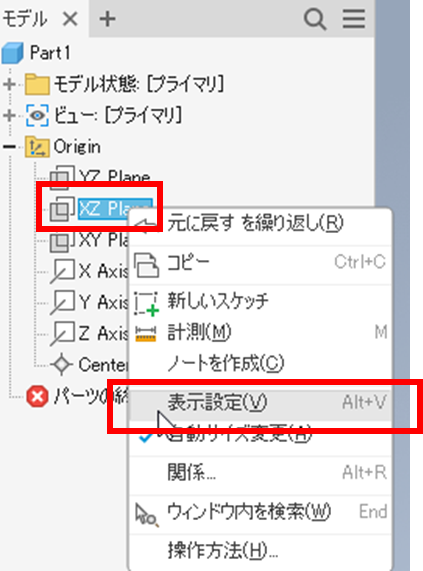Close the モデル tab with X

pos(70,19)
